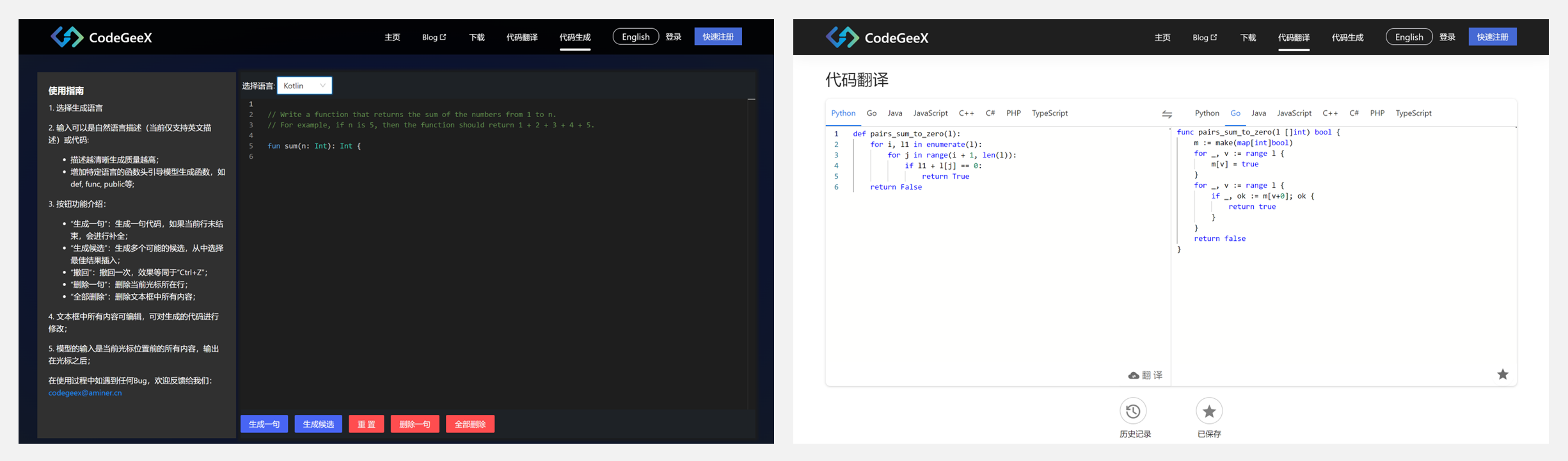Screen dimensions: 1568x461
Task: Switch to English in right window
Action: tap(1409, 36)
